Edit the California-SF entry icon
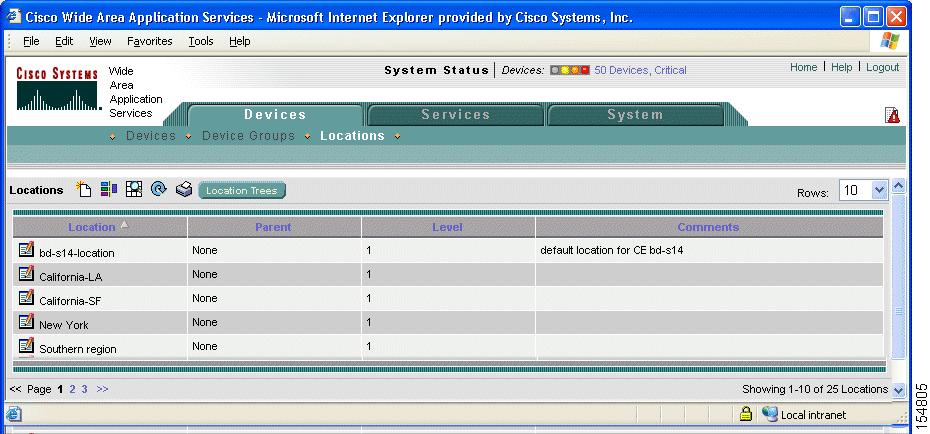The image size is (930, 434). (x=26, y=298)
